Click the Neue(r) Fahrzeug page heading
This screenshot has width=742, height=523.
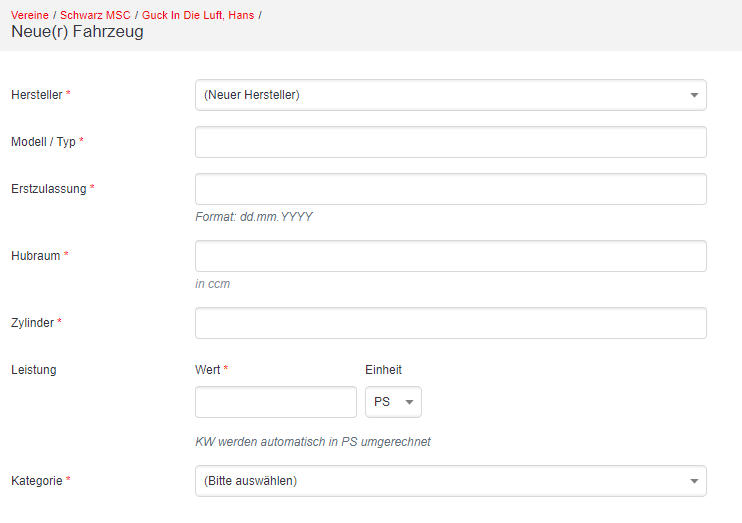(77, 32)
